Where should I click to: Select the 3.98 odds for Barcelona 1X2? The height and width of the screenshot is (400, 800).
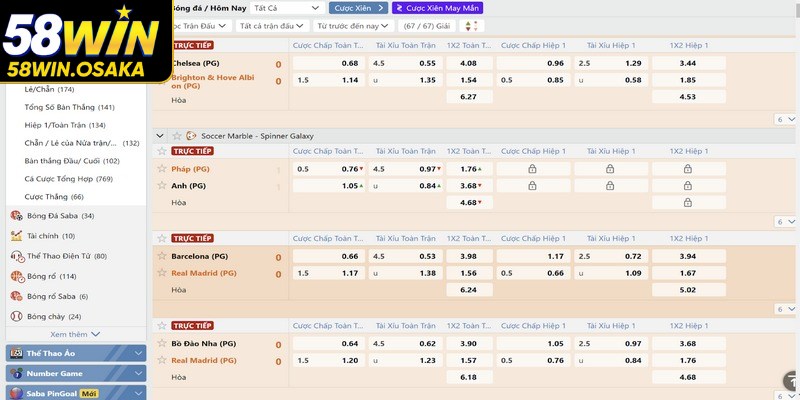[x=468, y=256]
